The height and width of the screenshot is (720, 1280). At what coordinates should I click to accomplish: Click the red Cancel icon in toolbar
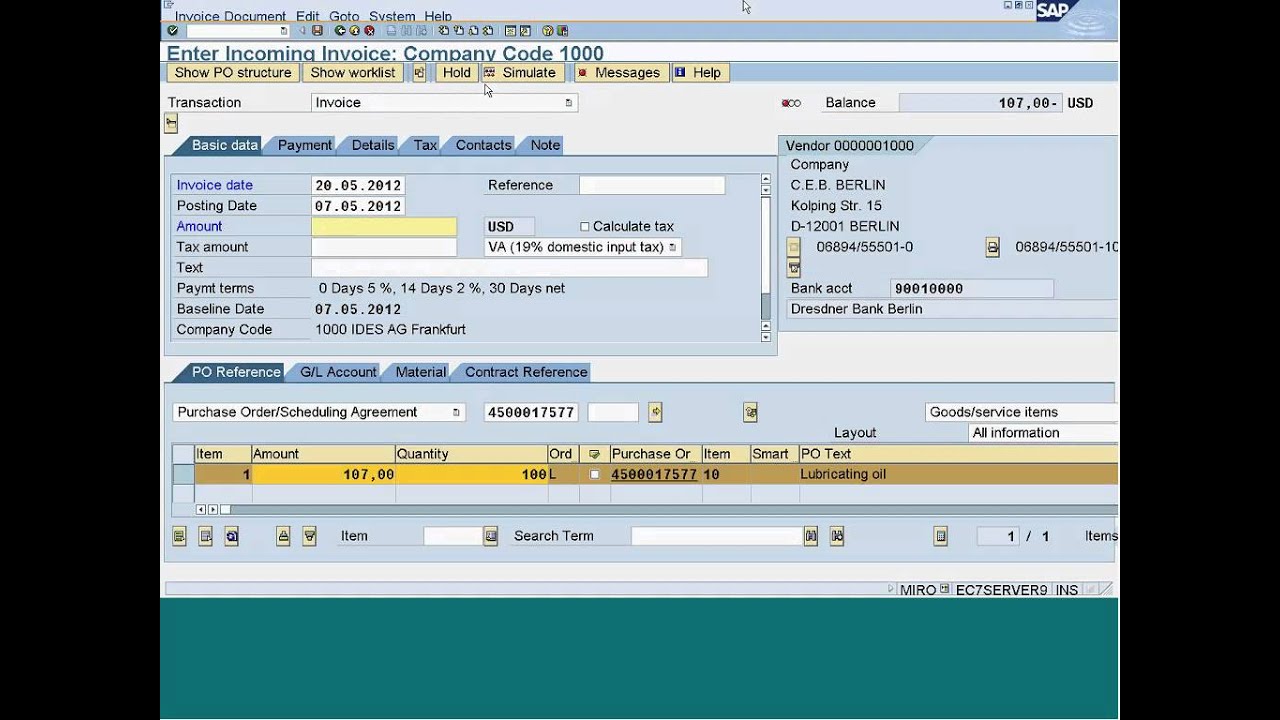click(x=369, y=31)
